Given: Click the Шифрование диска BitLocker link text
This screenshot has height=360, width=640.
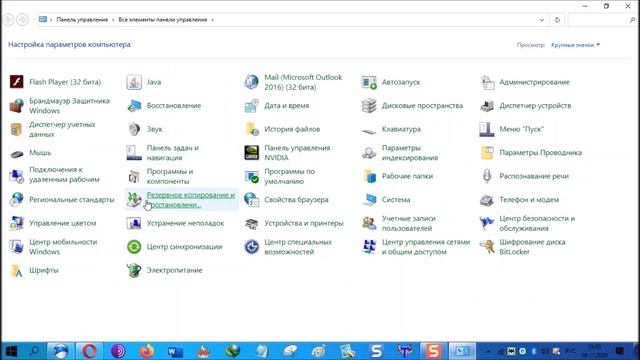Looking at the screenshot, I should click(x=532, y=247).
